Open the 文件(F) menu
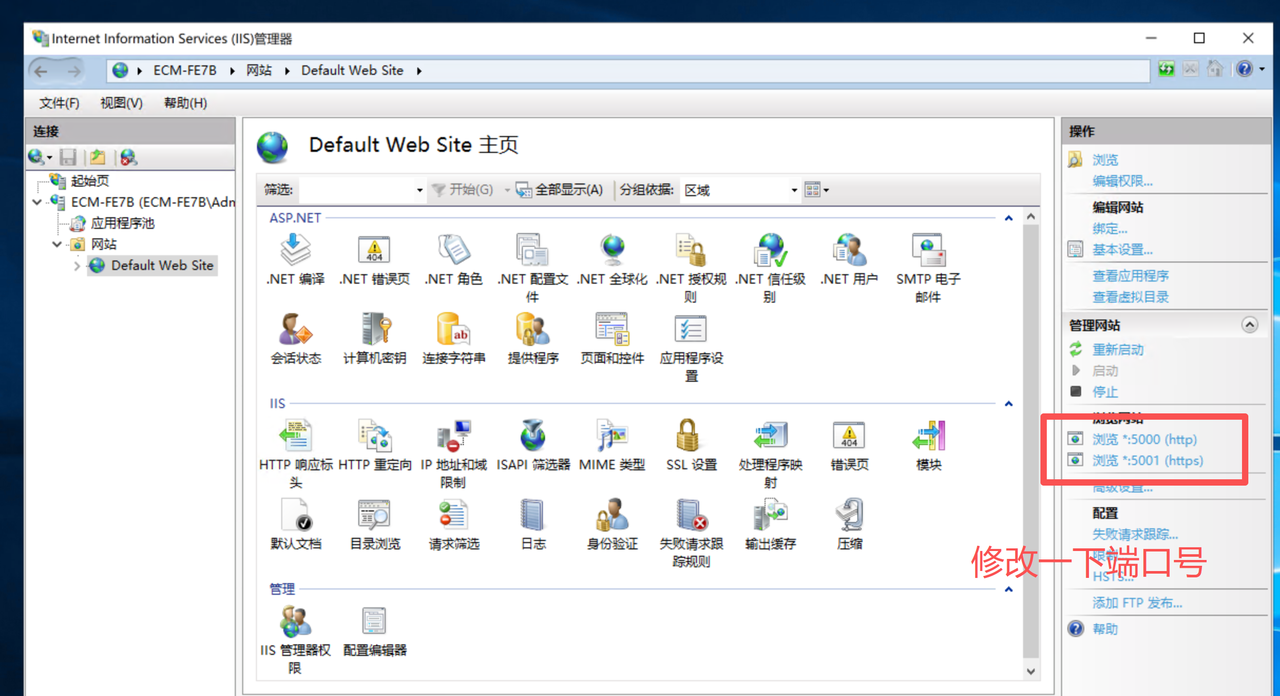Image resolution: width=1280 pixels, height=696 pixels. 59,103
